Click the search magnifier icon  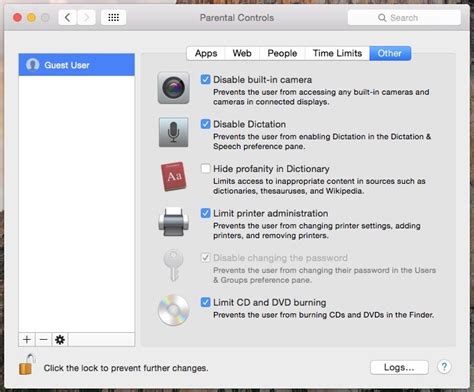click(x=382, y=18)
